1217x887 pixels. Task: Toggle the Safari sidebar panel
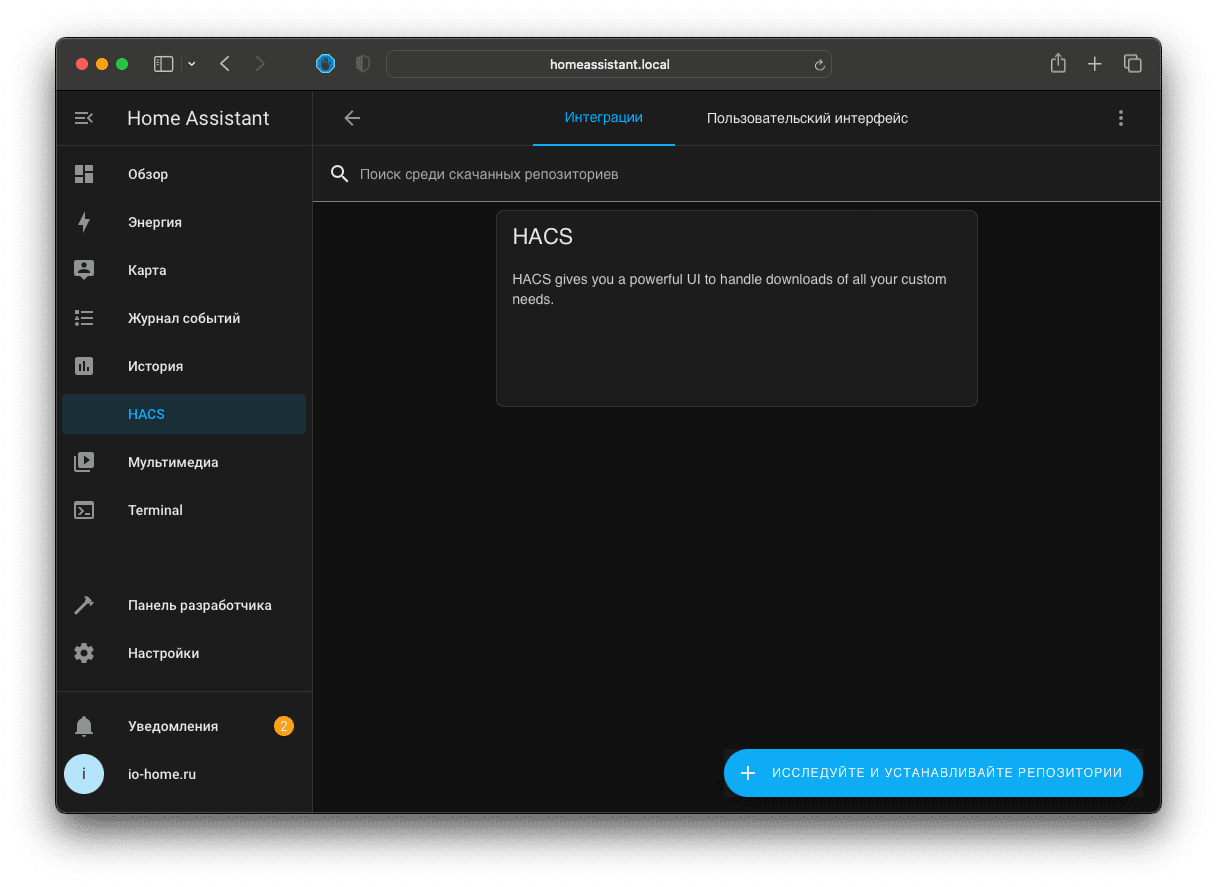click(163, 64)
